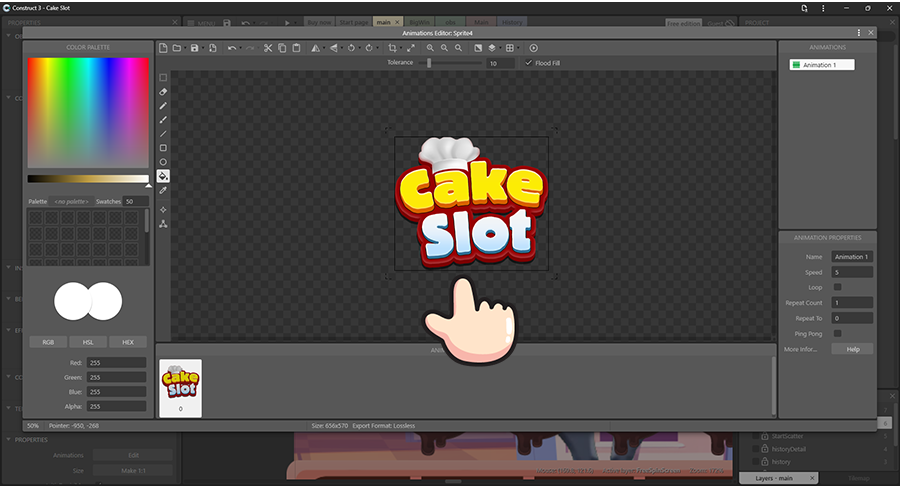Switch to the HEX color tab
The image size is (900, 488).
pyautogui.click(x=128, y=342)
